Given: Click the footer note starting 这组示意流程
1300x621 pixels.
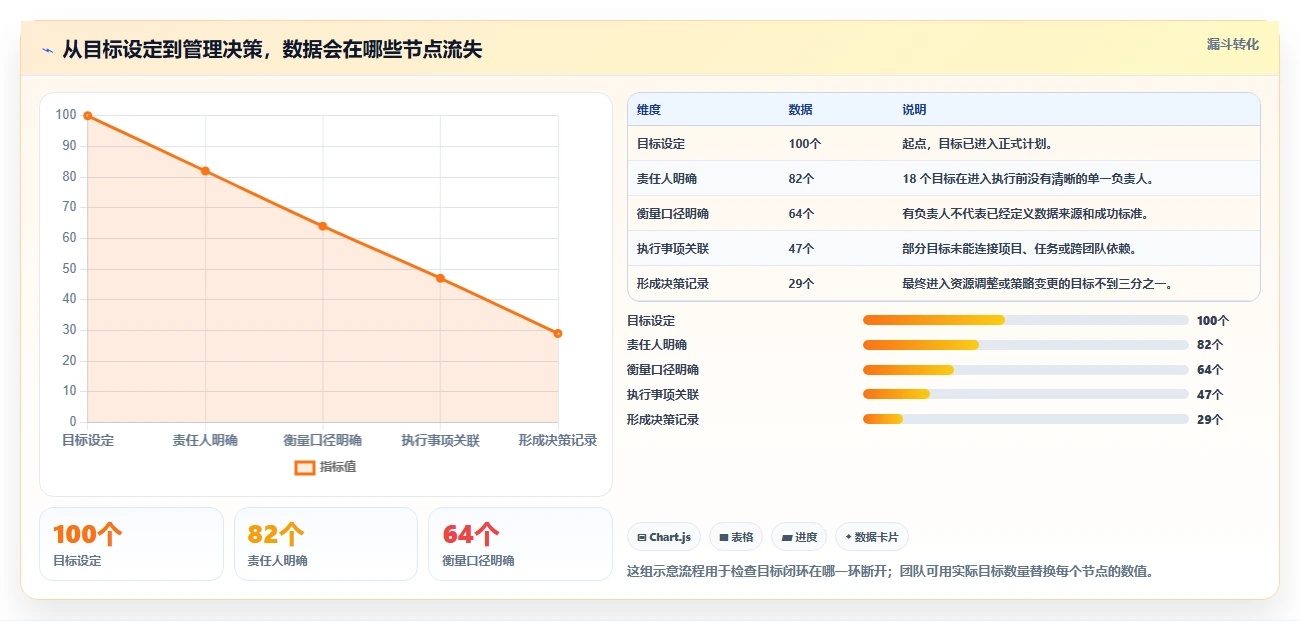Looking at the screenshot, I should [x=891, y=572].
